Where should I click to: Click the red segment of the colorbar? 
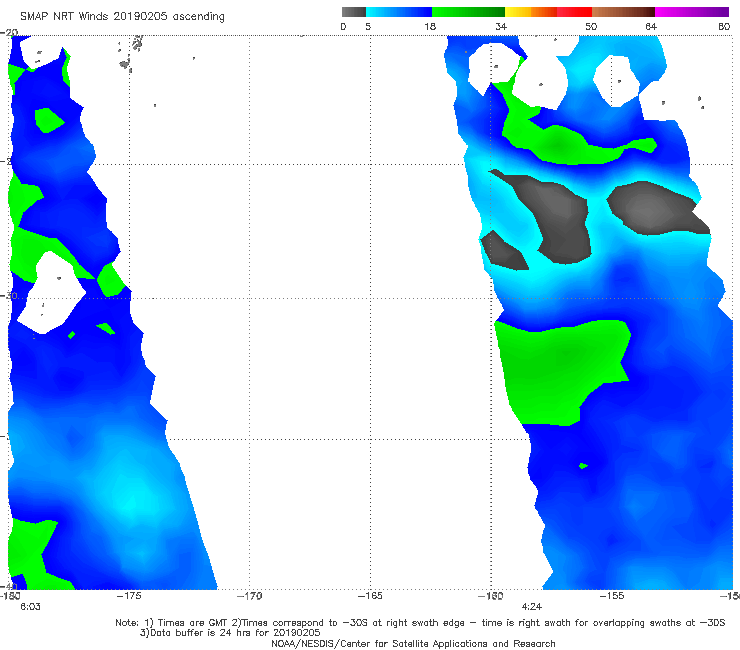[574, 12]
